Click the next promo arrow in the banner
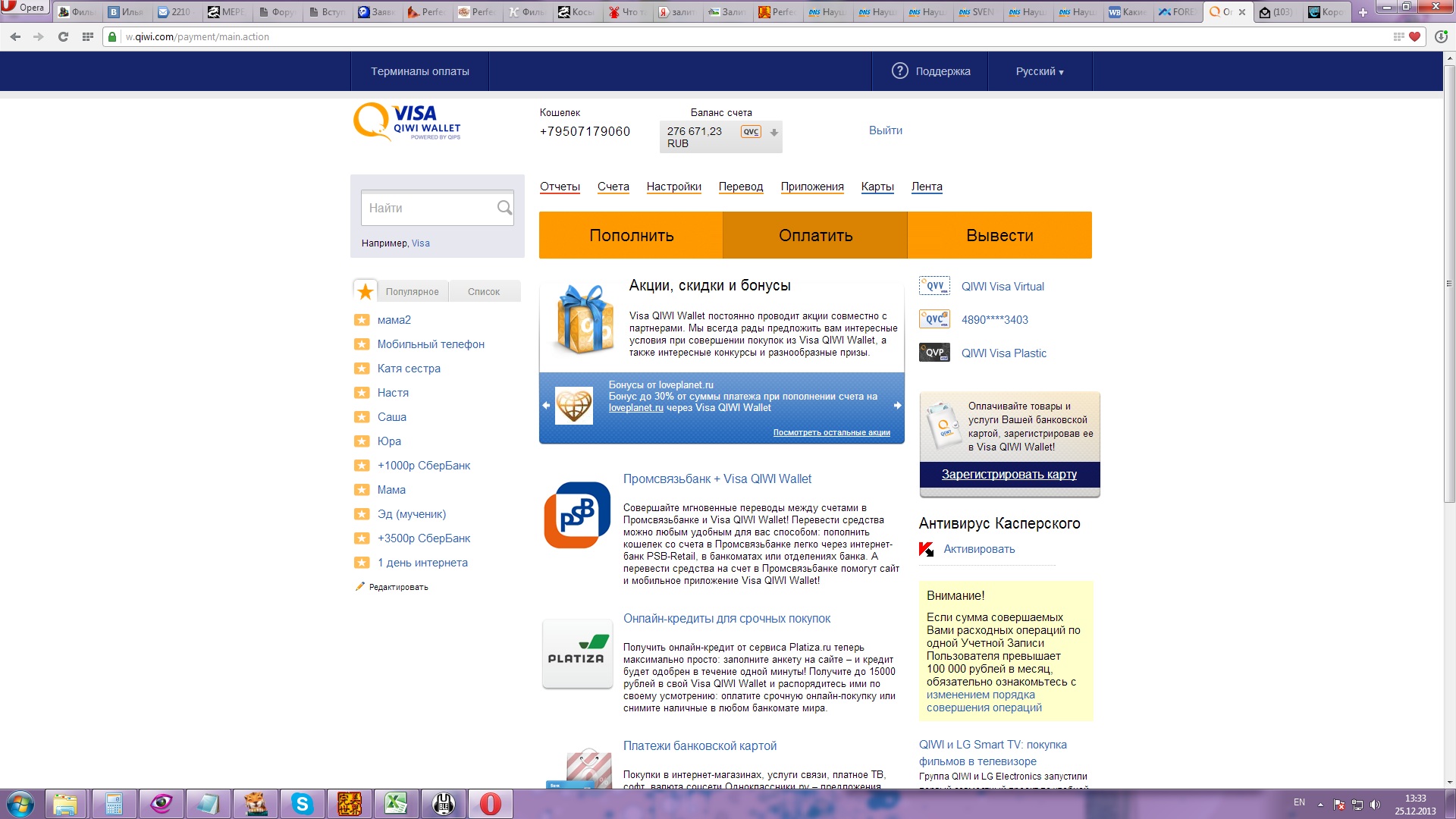The image size is (1456, 819). point(897,405)
